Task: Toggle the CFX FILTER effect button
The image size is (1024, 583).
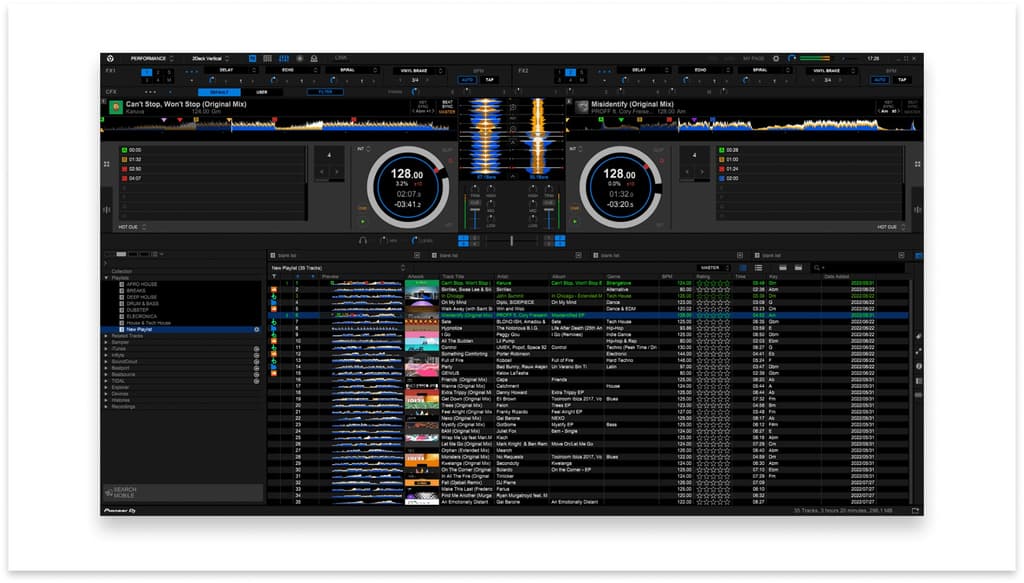Action: 325,92
